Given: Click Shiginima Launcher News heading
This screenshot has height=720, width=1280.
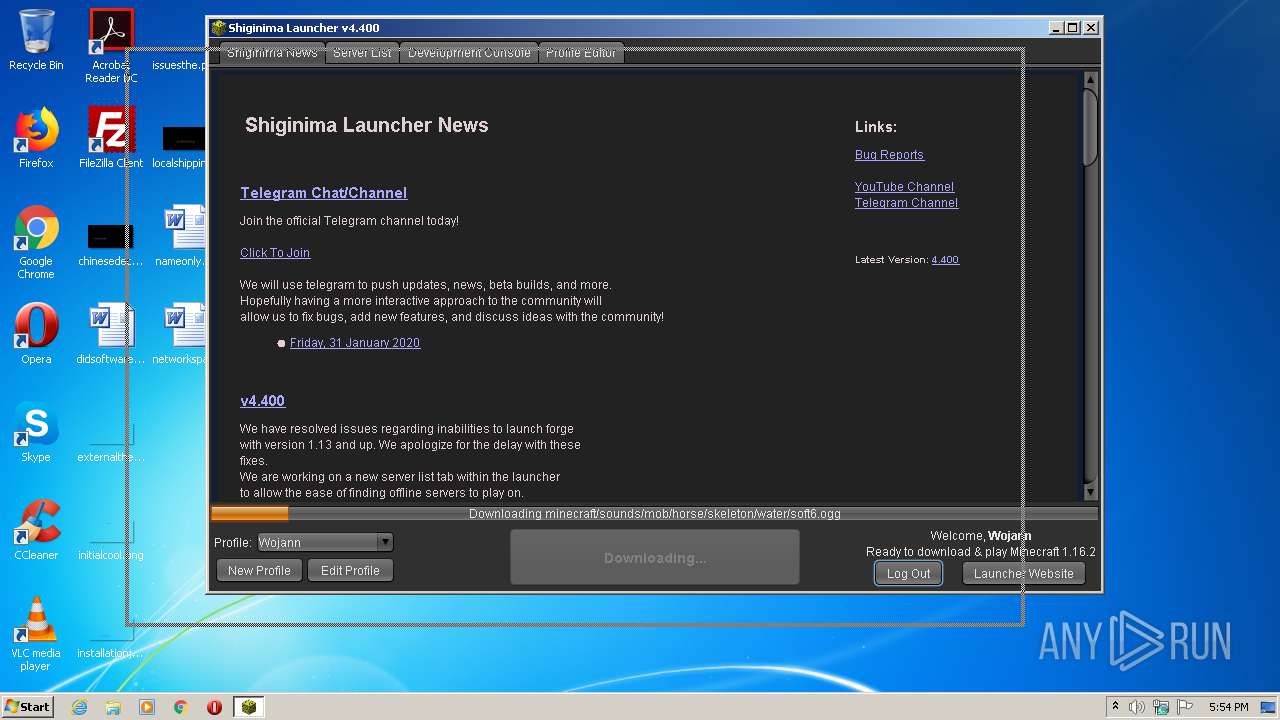Looking at the screenshot, I should pyautogui.click(x=367, y=125).
